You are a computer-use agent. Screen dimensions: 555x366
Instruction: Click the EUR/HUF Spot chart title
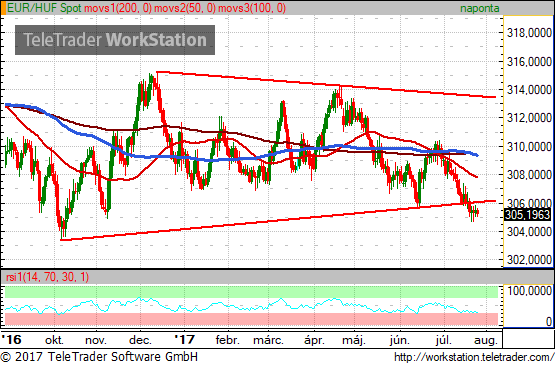click(44, 8)
